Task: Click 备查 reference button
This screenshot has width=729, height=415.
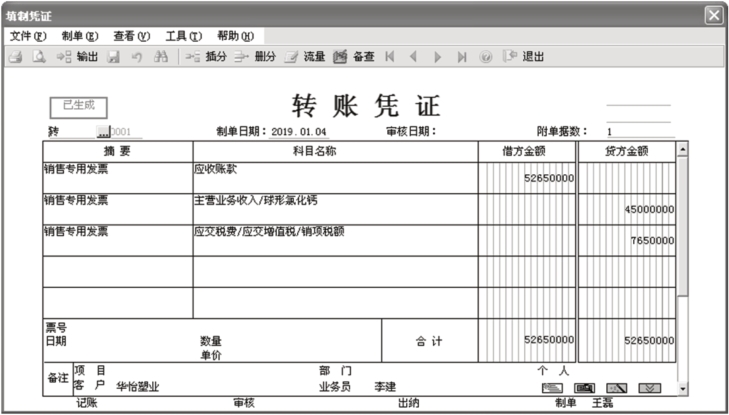Action: (x=354, y=57)
